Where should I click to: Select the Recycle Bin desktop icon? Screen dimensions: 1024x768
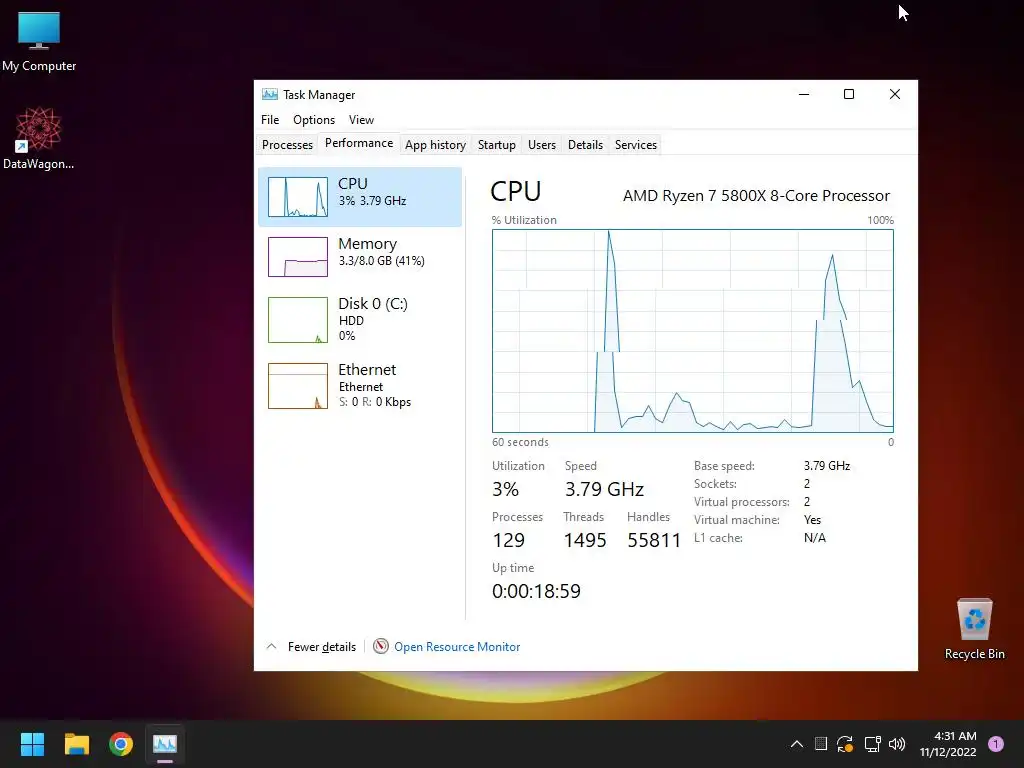[x=974, y=628]
